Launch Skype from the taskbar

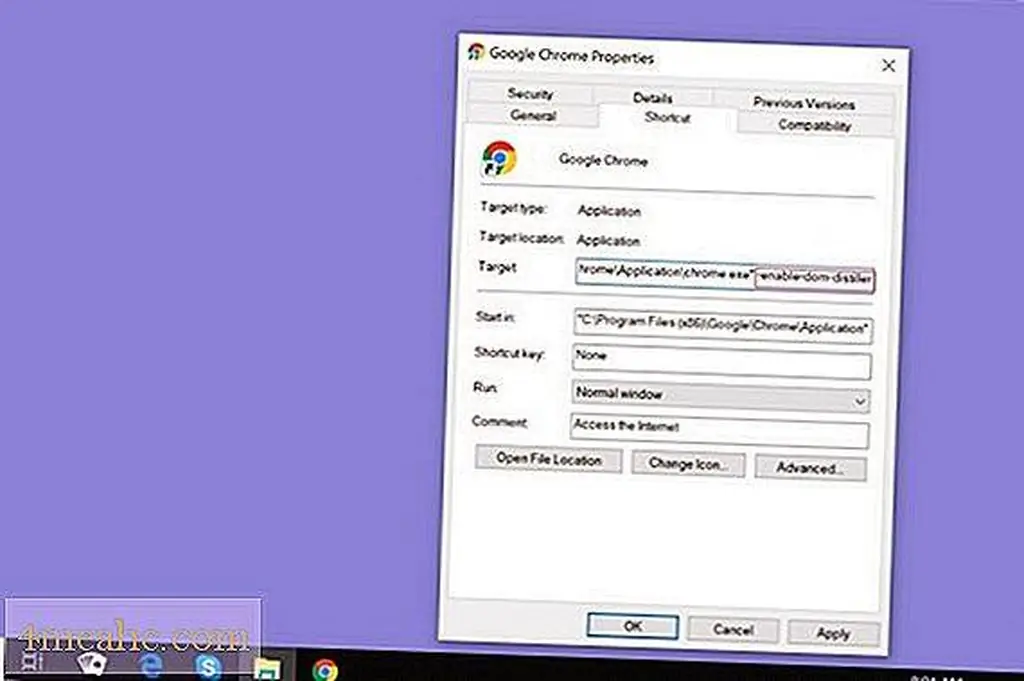click(x=208, y=667)
